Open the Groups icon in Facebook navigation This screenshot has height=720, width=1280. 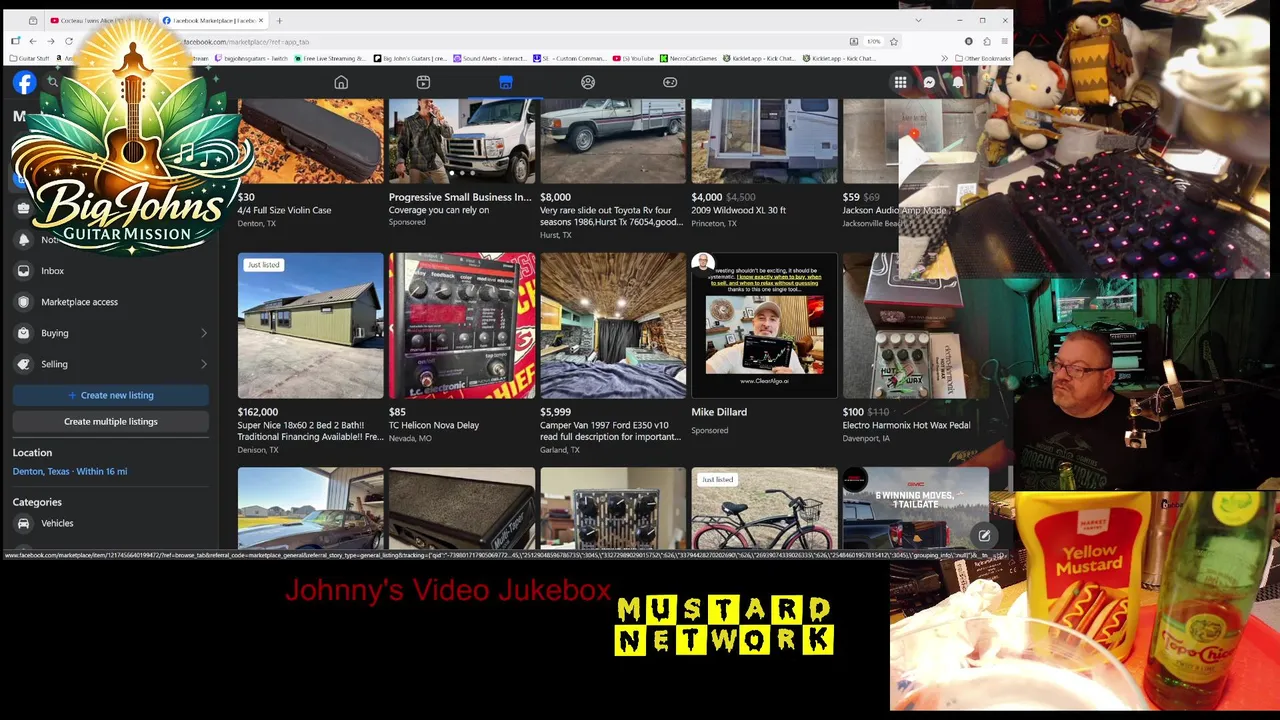click(x=588, y=82)
